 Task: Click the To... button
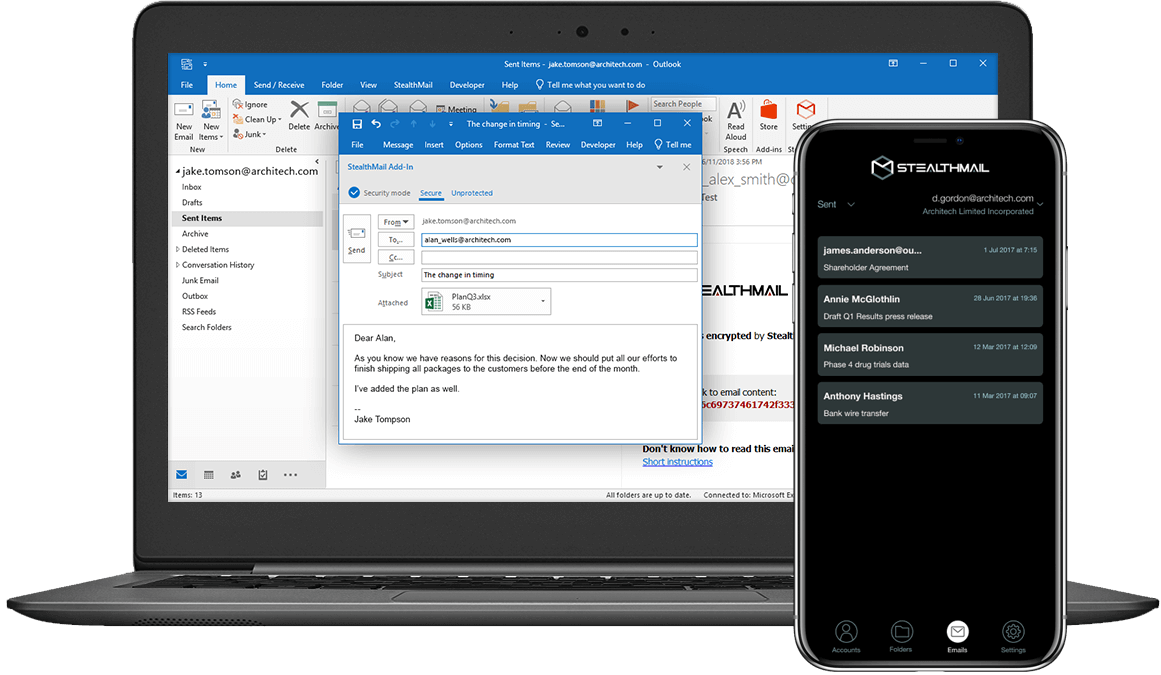tap(395, 240)
